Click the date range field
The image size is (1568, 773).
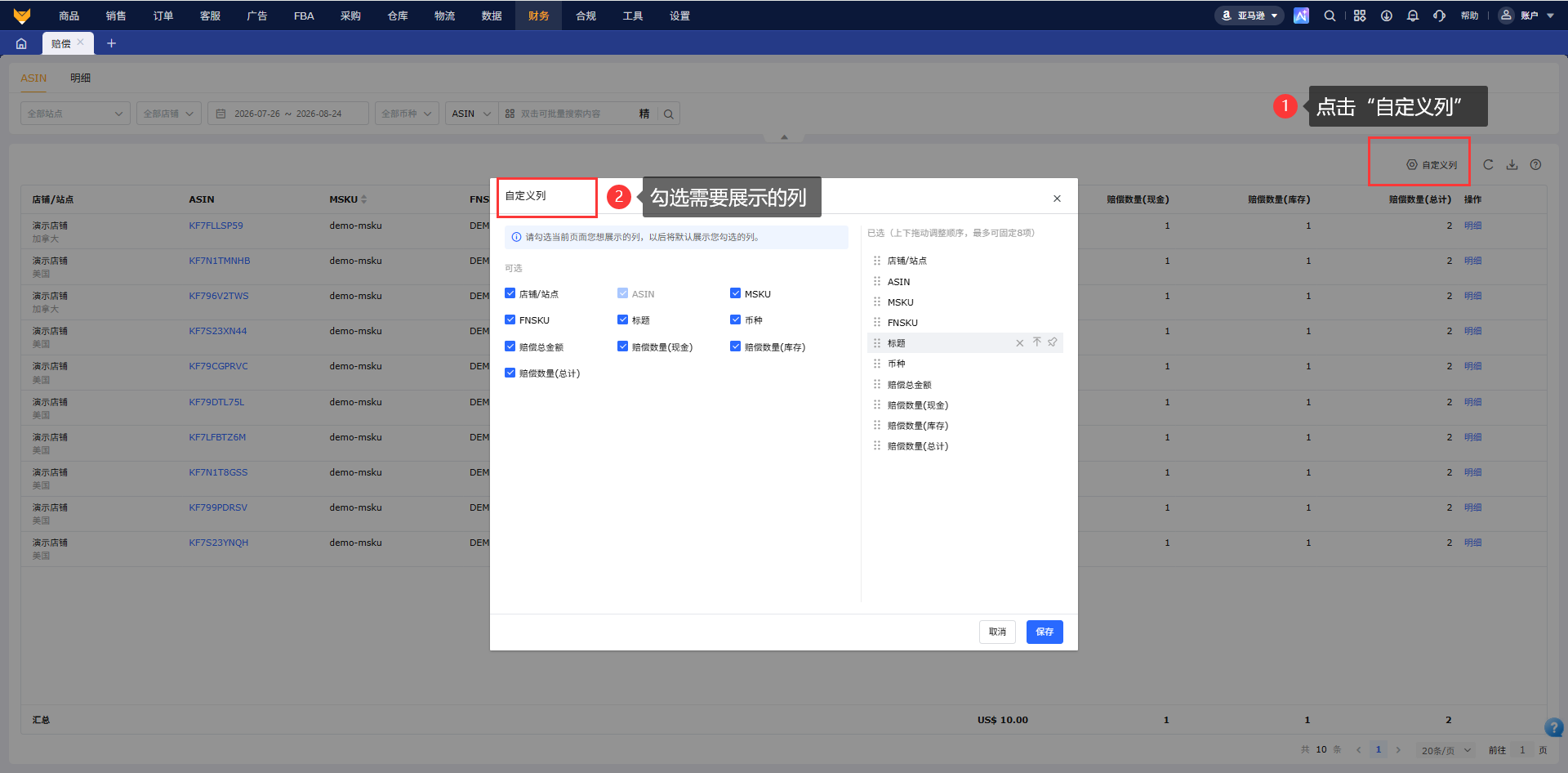click(x=288, y=114)
